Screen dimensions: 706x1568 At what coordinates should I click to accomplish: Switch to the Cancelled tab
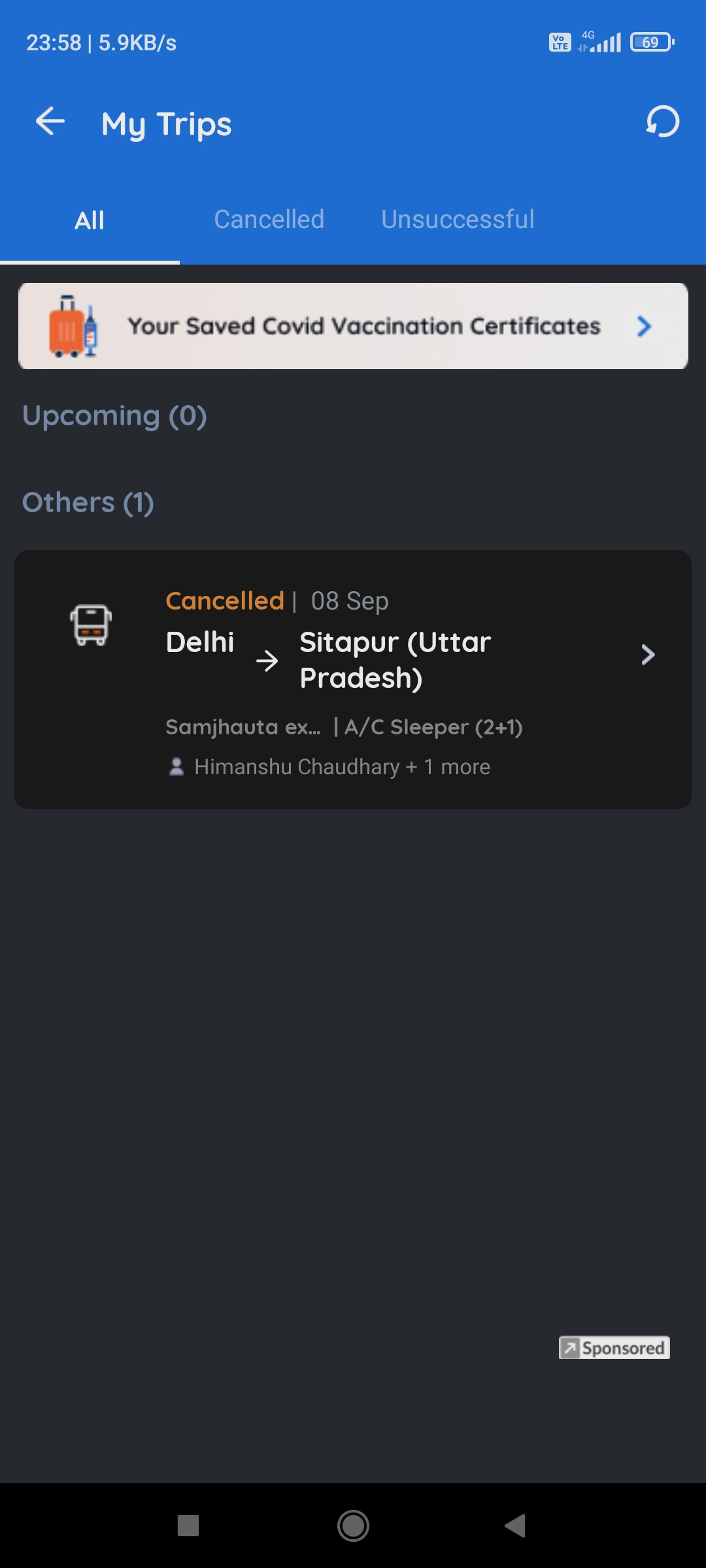click(x=269, y=220)
